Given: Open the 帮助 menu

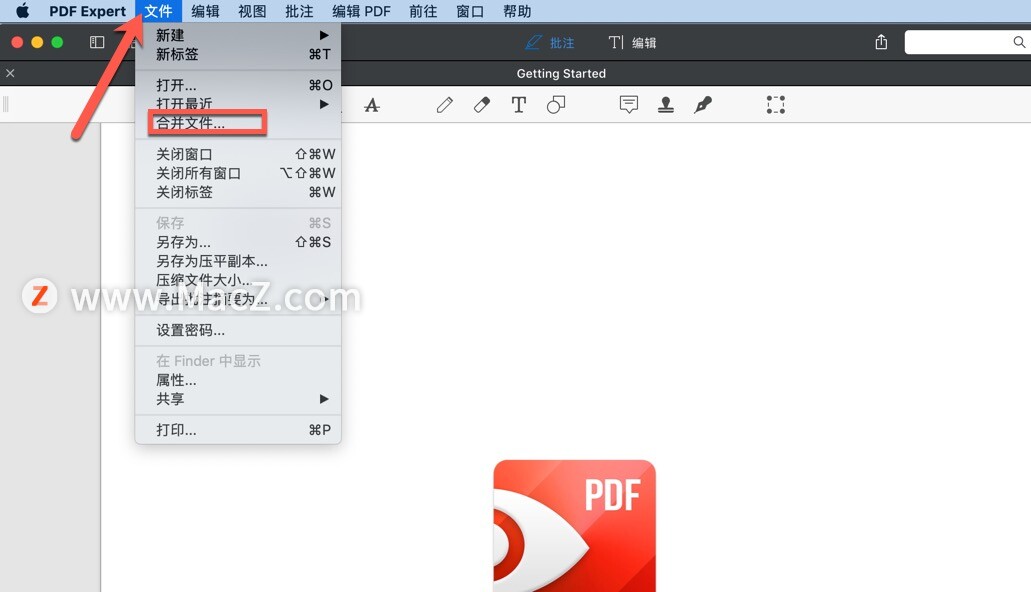Looking at the screenshot, I should click(517, 11).
